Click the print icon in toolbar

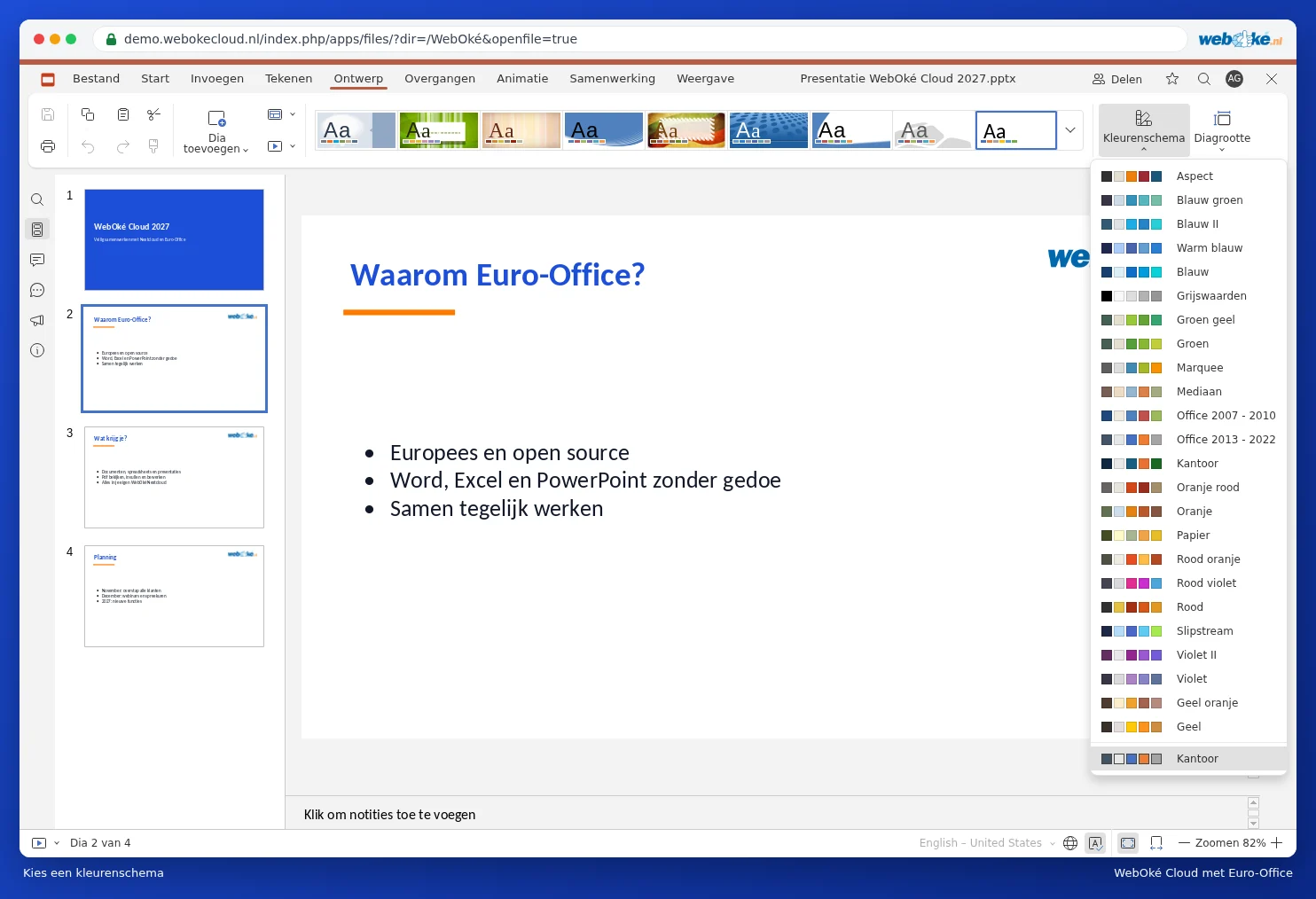48,146
